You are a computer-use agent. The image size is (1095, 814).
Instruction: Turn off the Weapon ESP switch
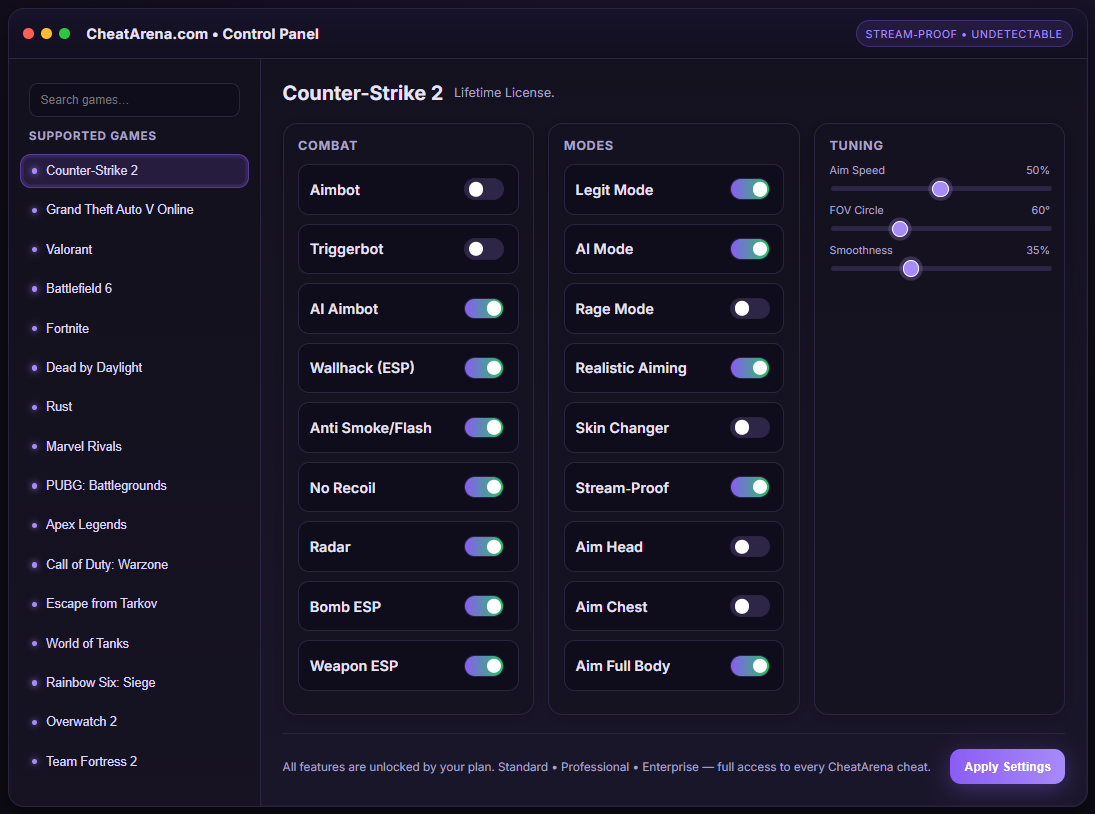click(484, 666)
